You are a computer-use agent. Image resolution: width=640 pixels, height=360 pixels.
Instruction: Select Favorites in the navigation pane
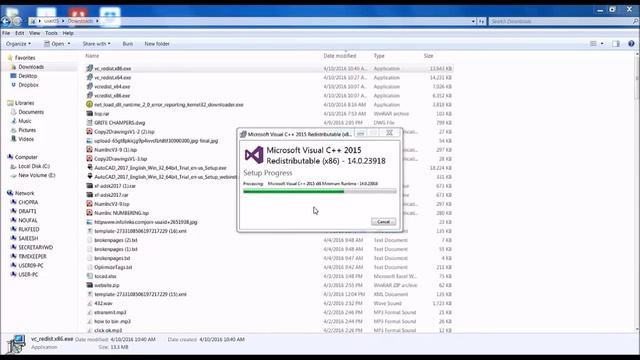(x=24, y=58)
